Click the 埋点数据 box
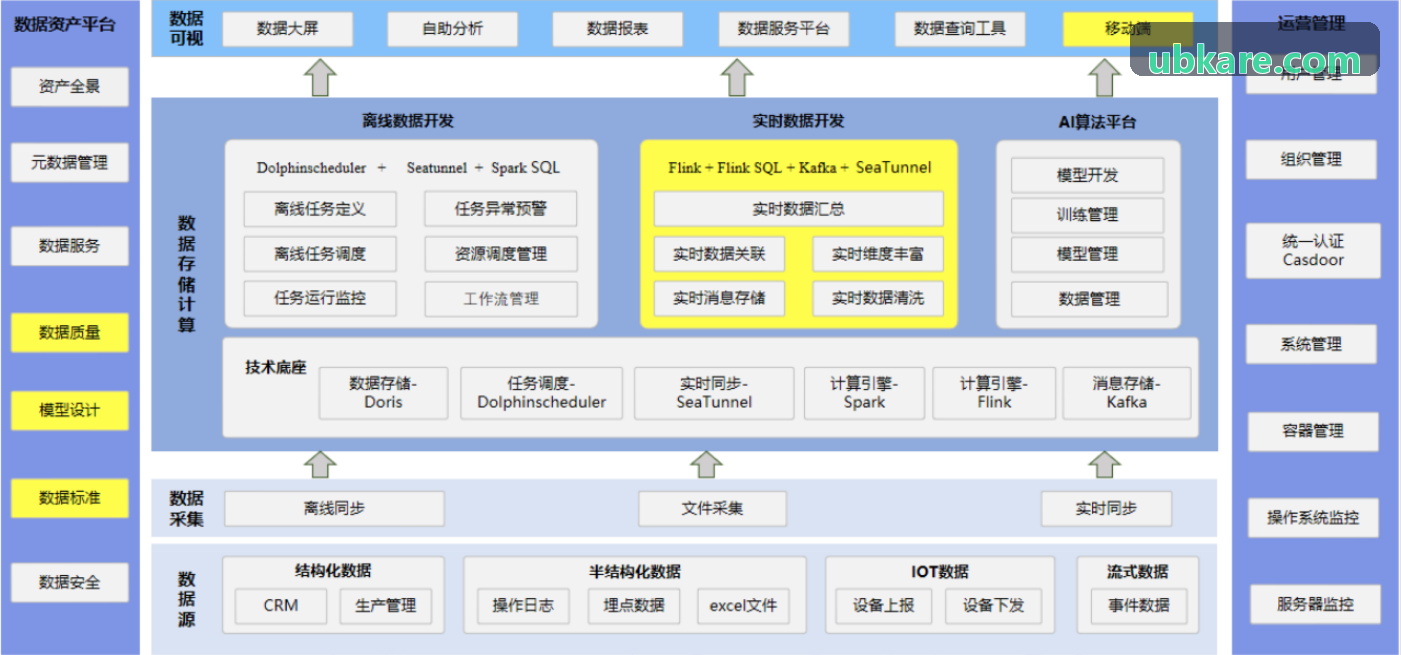 pyautogui.click(x=633, y=606)
